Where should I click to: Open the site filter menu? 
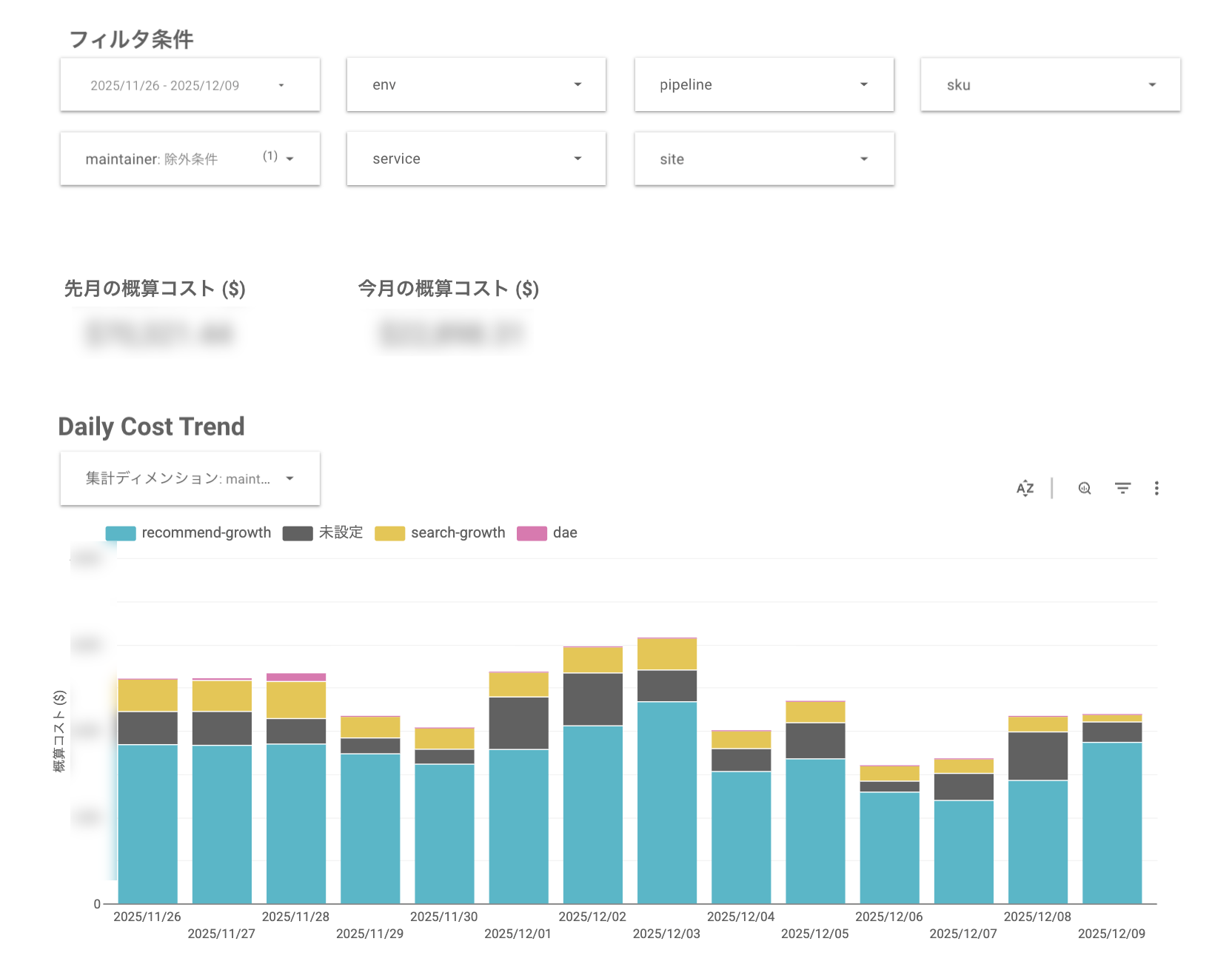click(764, 158)
